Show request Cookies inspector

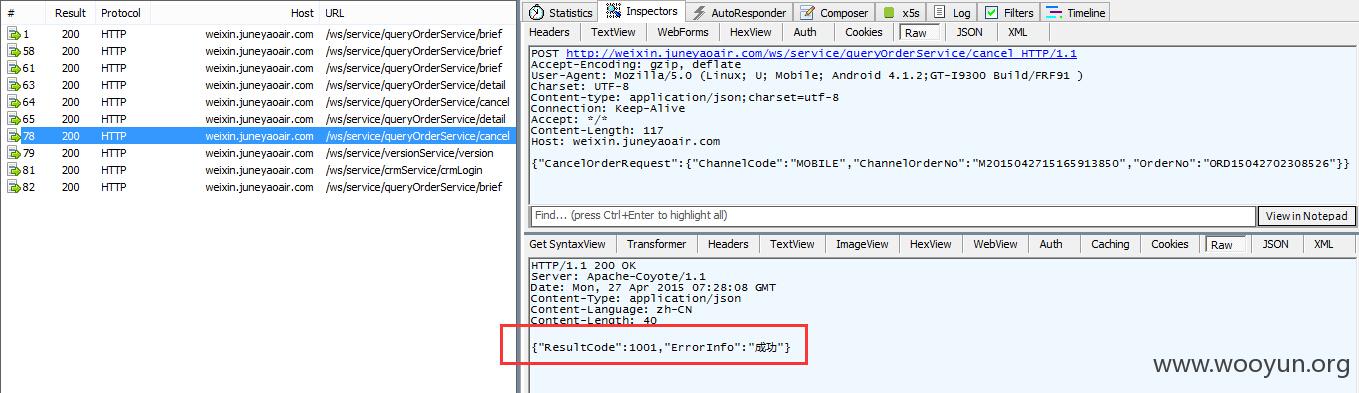point(864,32)
